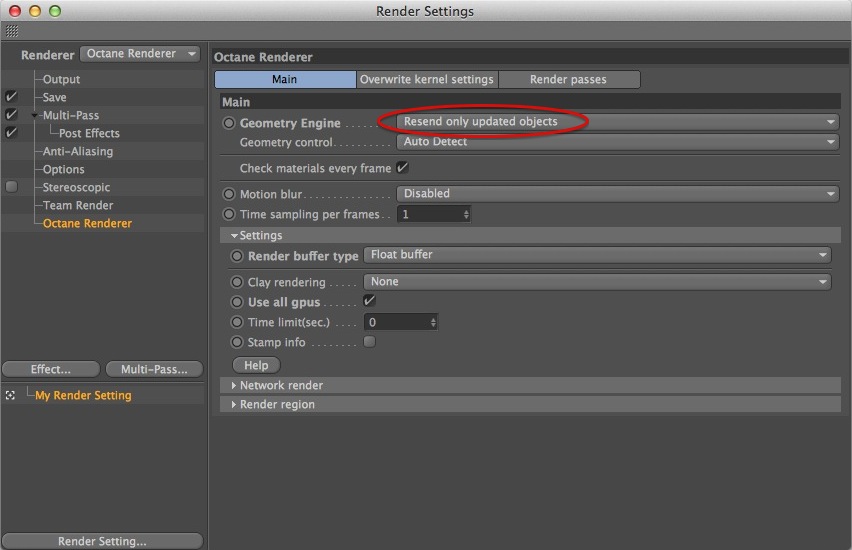Switch to the Main tab
This screenshot has height=550, width=852.
(285, 79)
